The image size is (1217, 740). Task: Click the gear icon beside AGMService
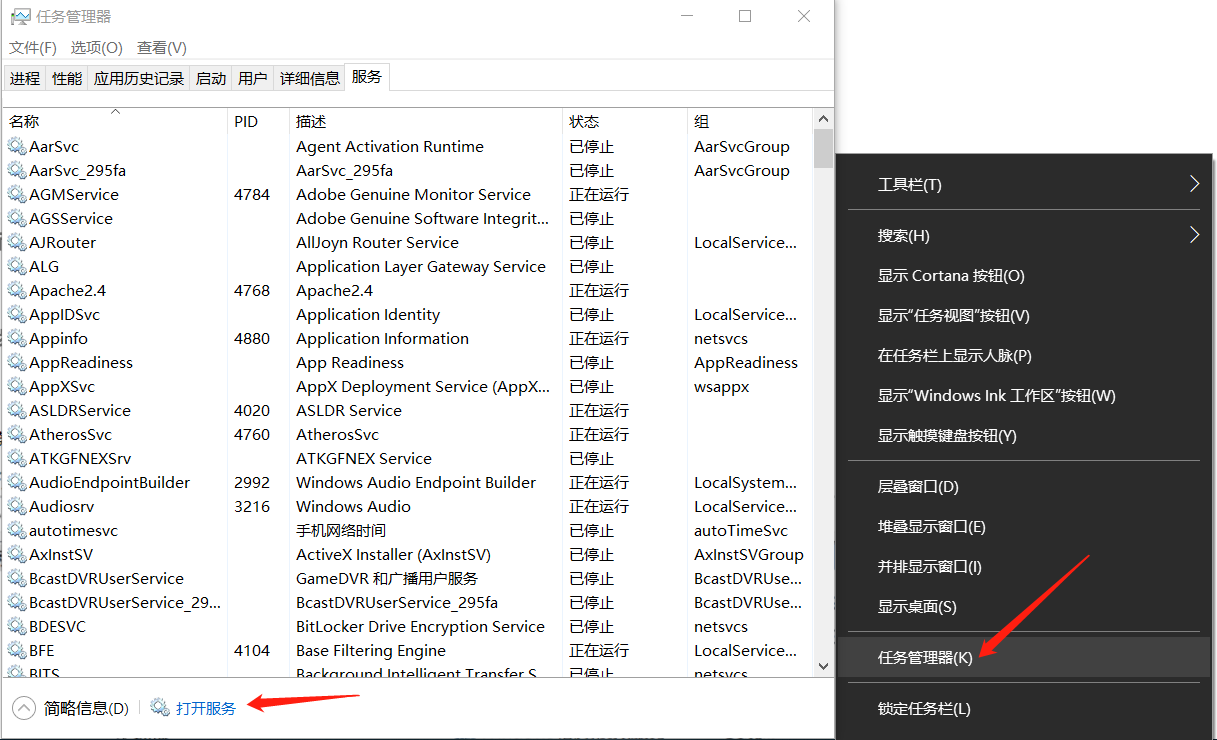point(16,194)
